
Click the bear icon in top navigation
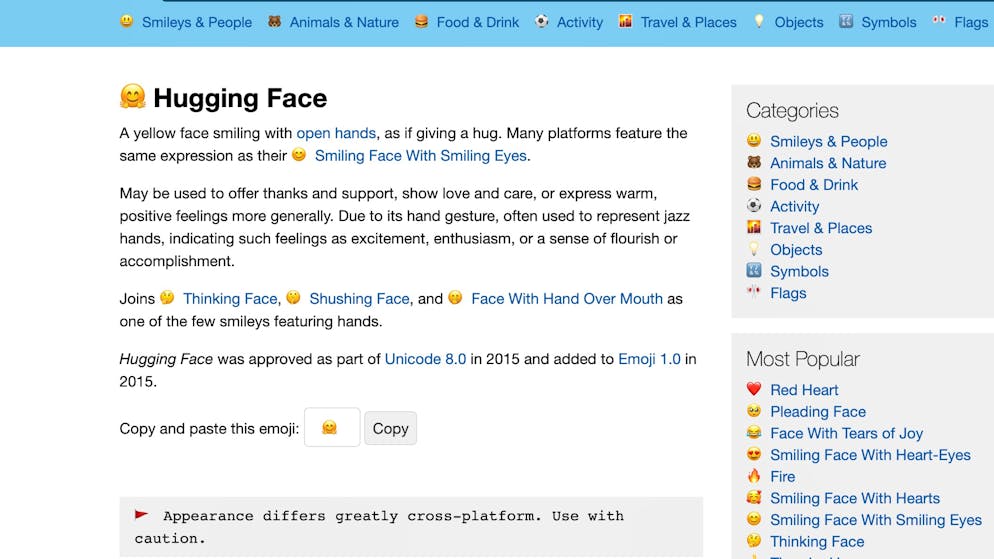274,21
